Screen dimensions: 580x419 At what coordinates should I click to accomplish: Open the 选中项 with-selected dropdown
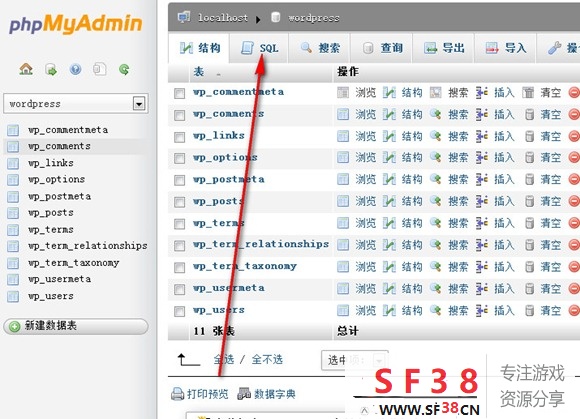pos(355,360)
